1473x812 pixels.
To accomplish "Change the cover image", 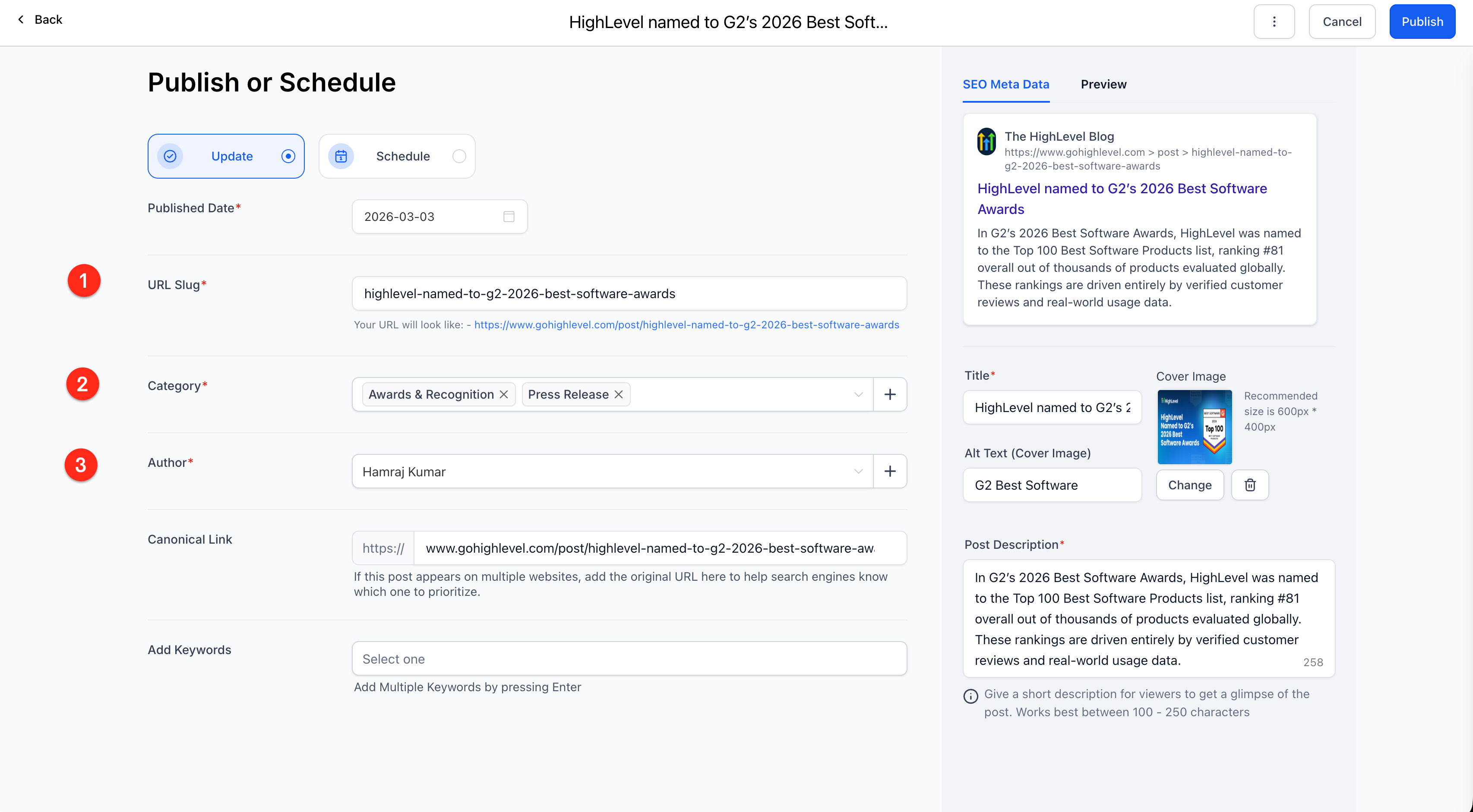I will [x=1189, y=485].
